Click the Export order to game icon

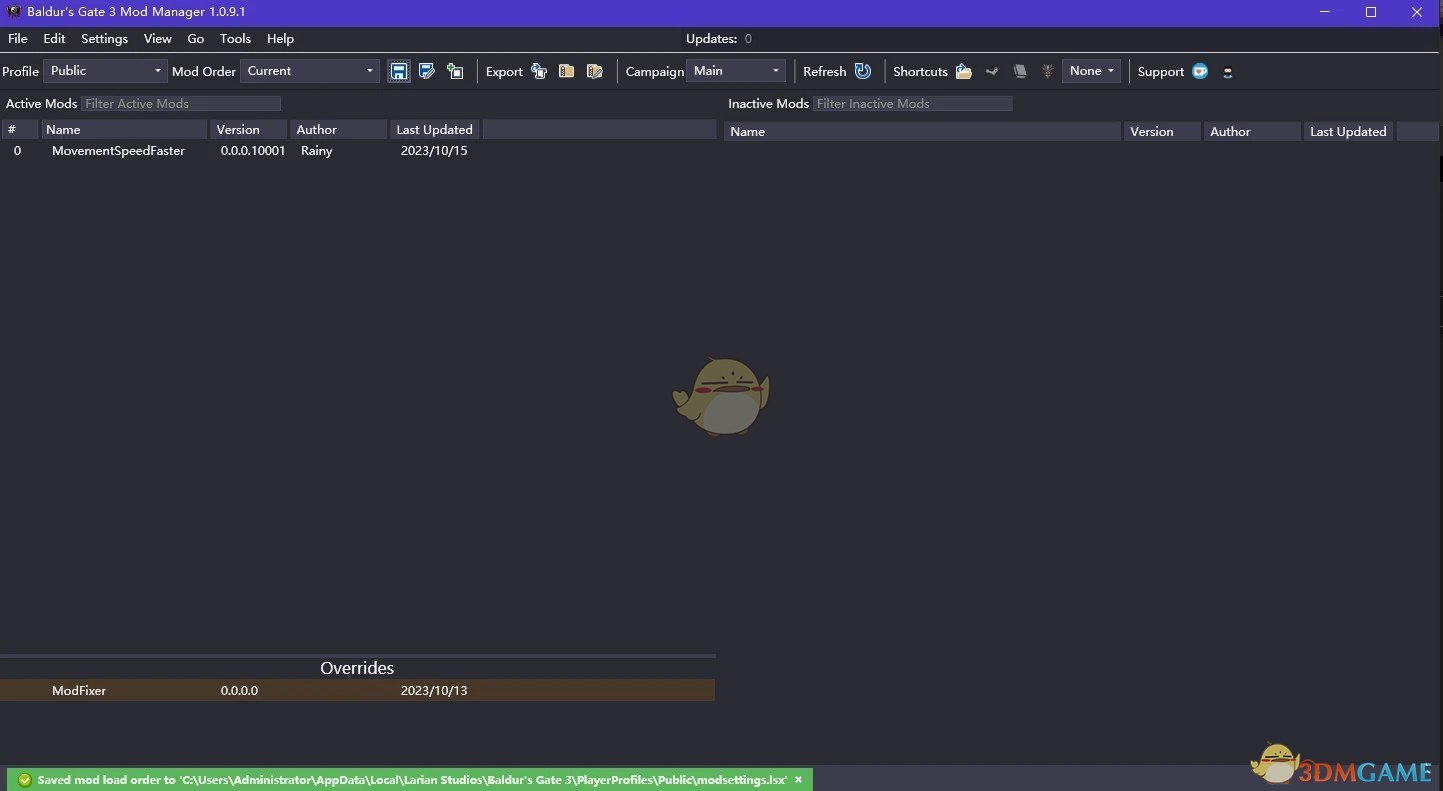click(x=539, y=71)
